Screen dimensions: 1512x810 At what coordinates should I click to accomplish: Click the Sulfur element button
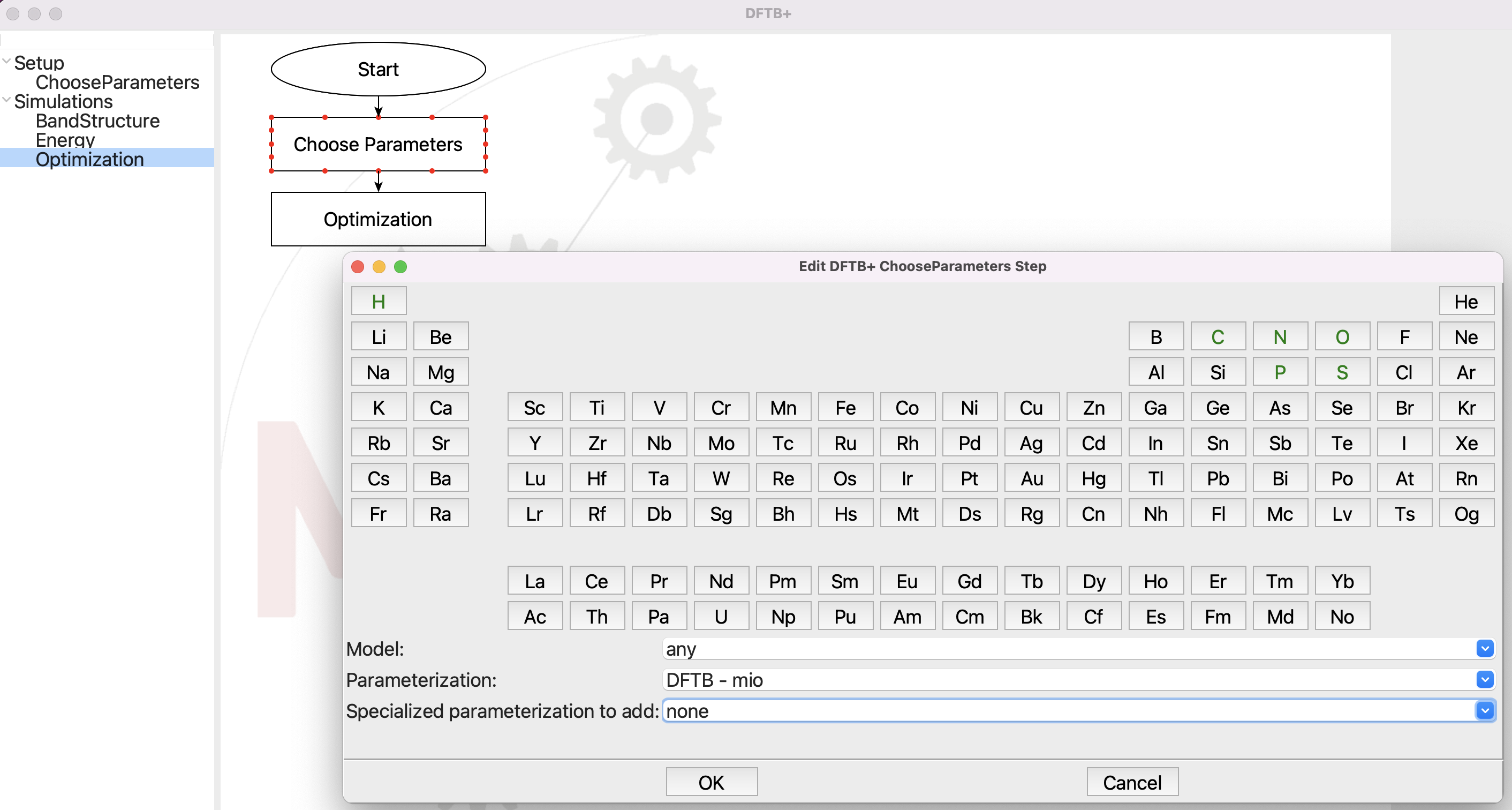[x=1341, y=372]
